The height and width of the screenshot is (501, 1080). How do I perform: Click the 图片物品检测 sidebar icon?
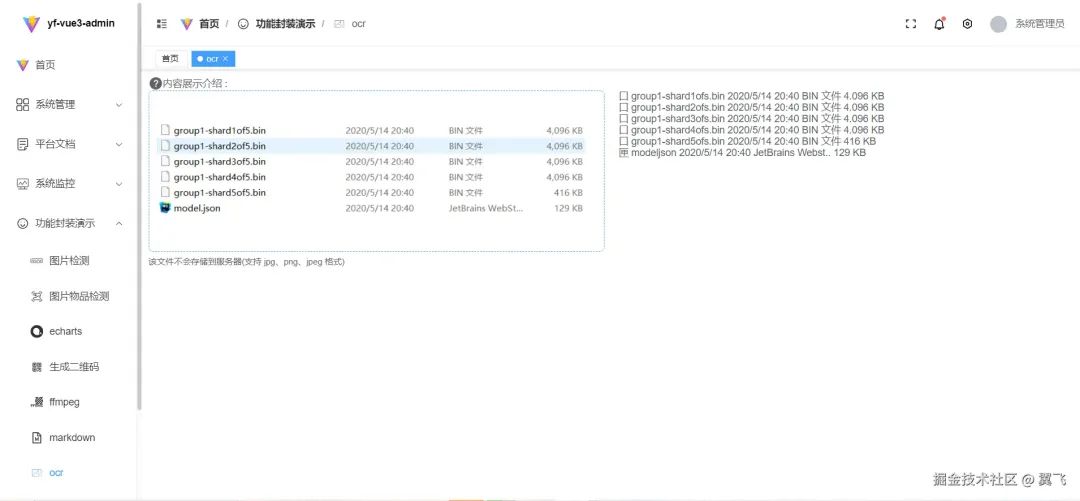37,296
